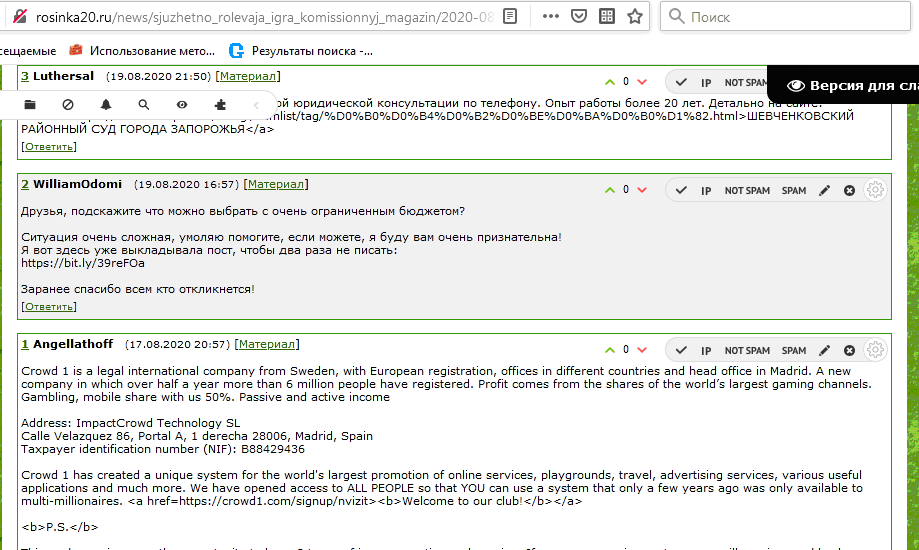Open comment number 1 link
The width and height of the screenshot is (919, 550).
(25, 344)
